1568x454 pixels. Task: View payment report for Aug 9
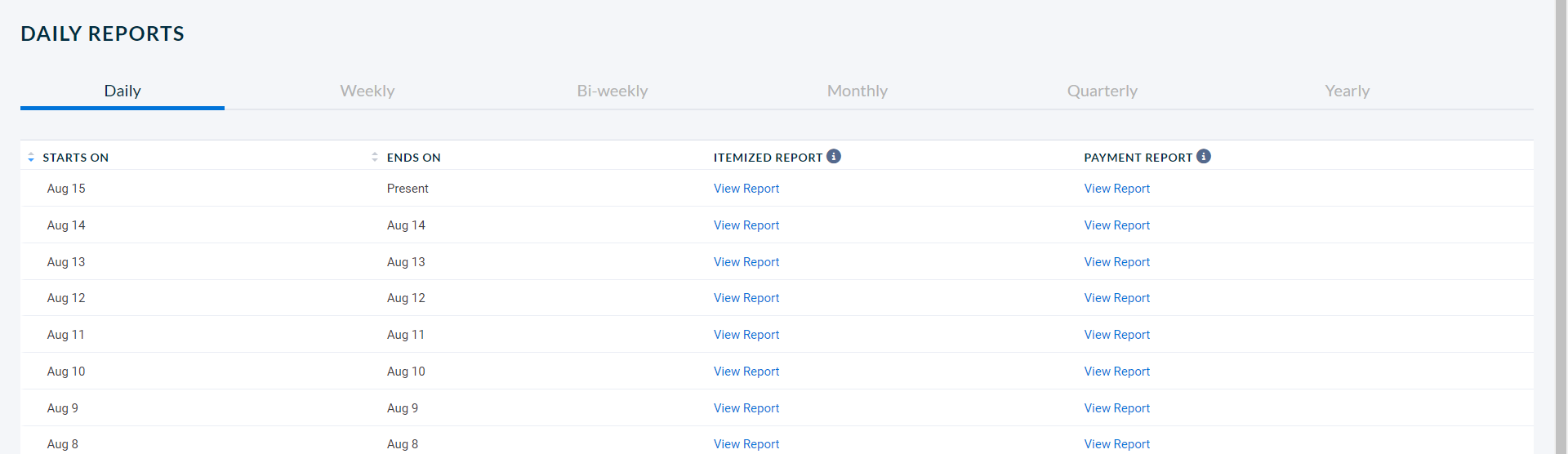1117,408
